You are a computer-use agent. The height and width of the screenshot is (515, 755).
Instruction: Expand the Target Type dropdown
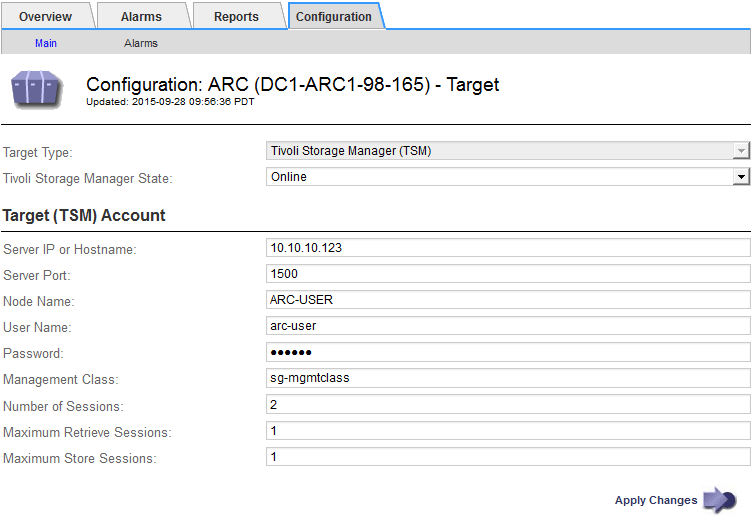pos(508,151)
